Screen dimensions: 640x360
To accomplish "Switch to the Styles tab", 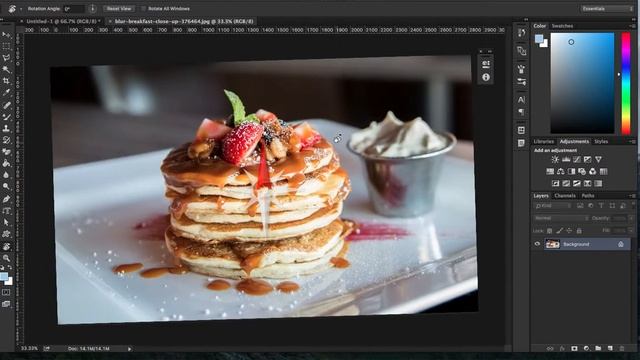I will click(601, 142).
